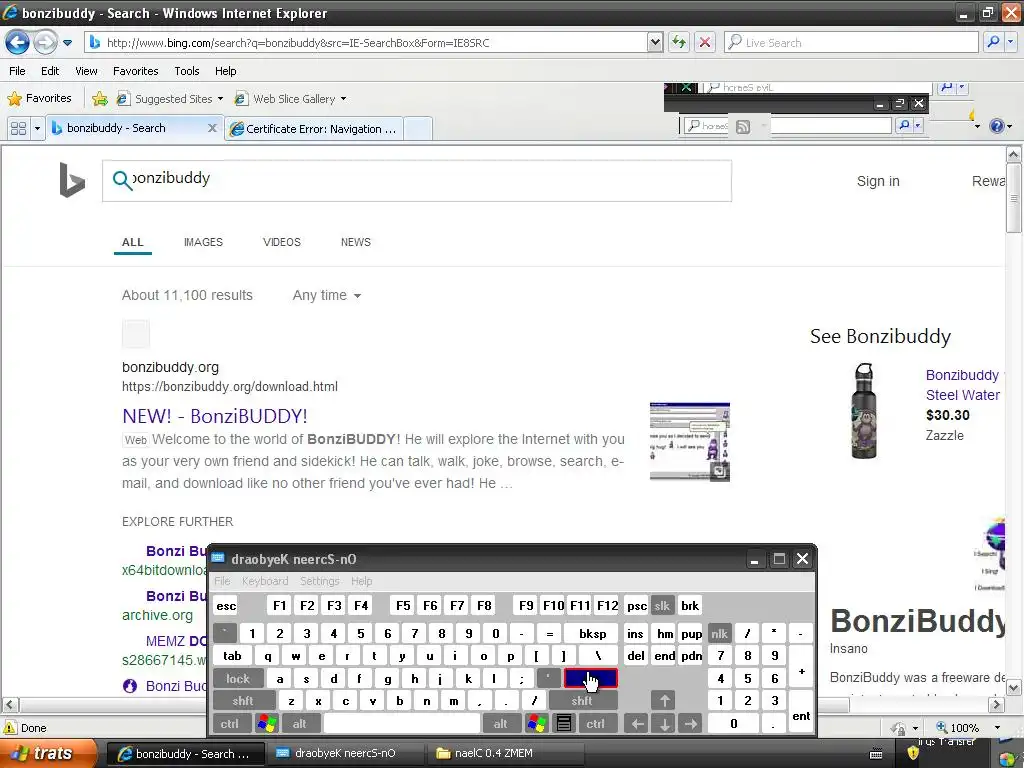Click the right arrow key on on-screen keyboard
The height and width of the screenshot is (768, 1024).
690,724
